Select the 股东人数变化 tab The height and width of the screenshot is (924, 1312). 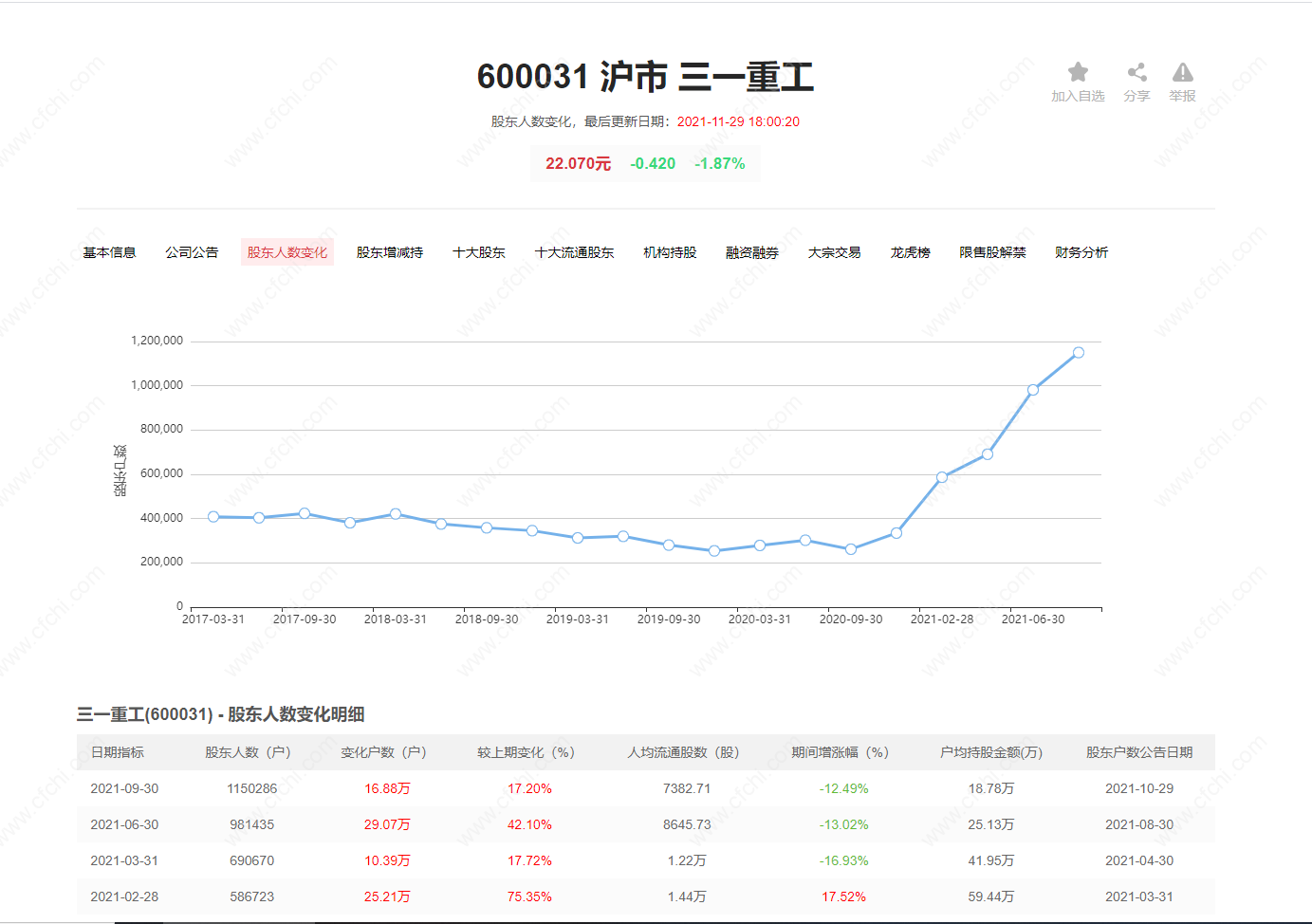[287, 252]
